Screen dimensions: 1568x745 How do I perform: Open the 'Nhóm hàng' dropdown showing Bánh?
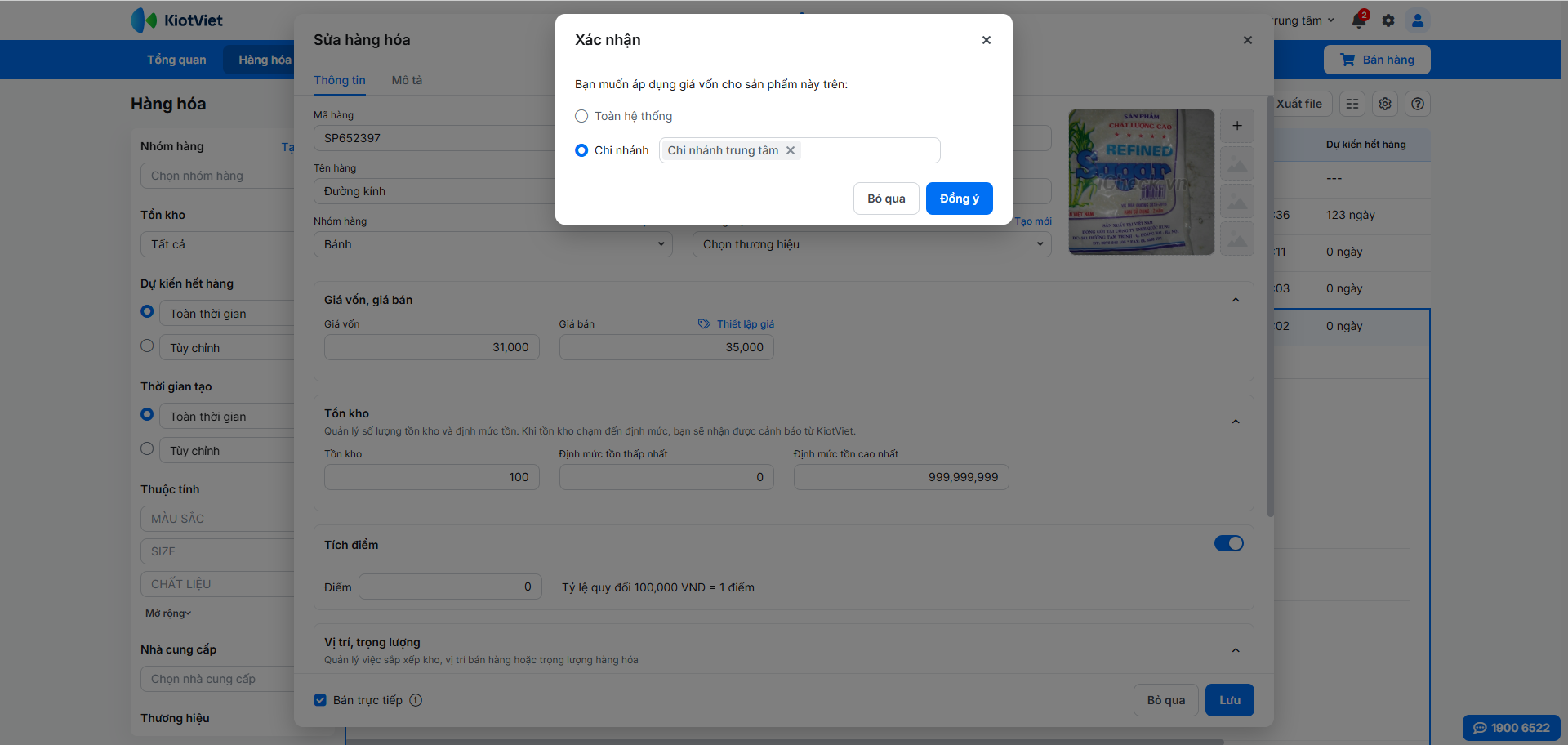coord(492,244)
